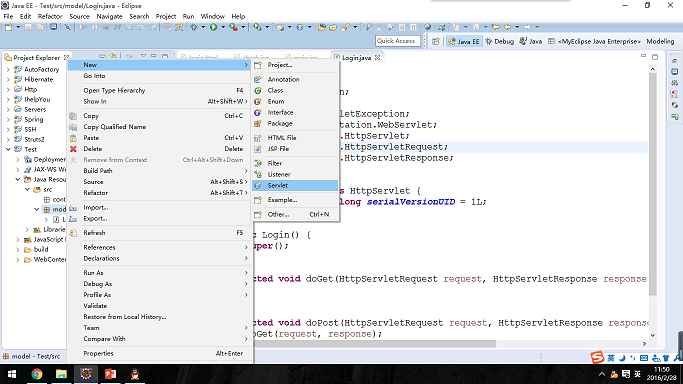Click the Debug bug toolbar icon
Viewport: 683px width, 384px height.
(193, 27)
